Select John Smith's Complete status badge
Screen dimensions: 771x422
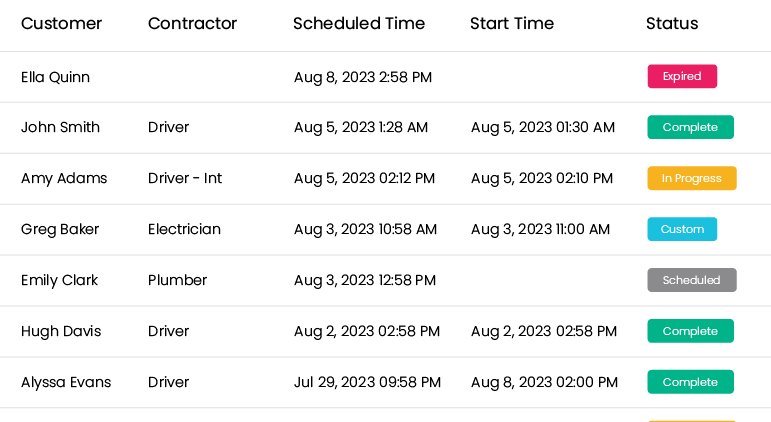point(690,127)
